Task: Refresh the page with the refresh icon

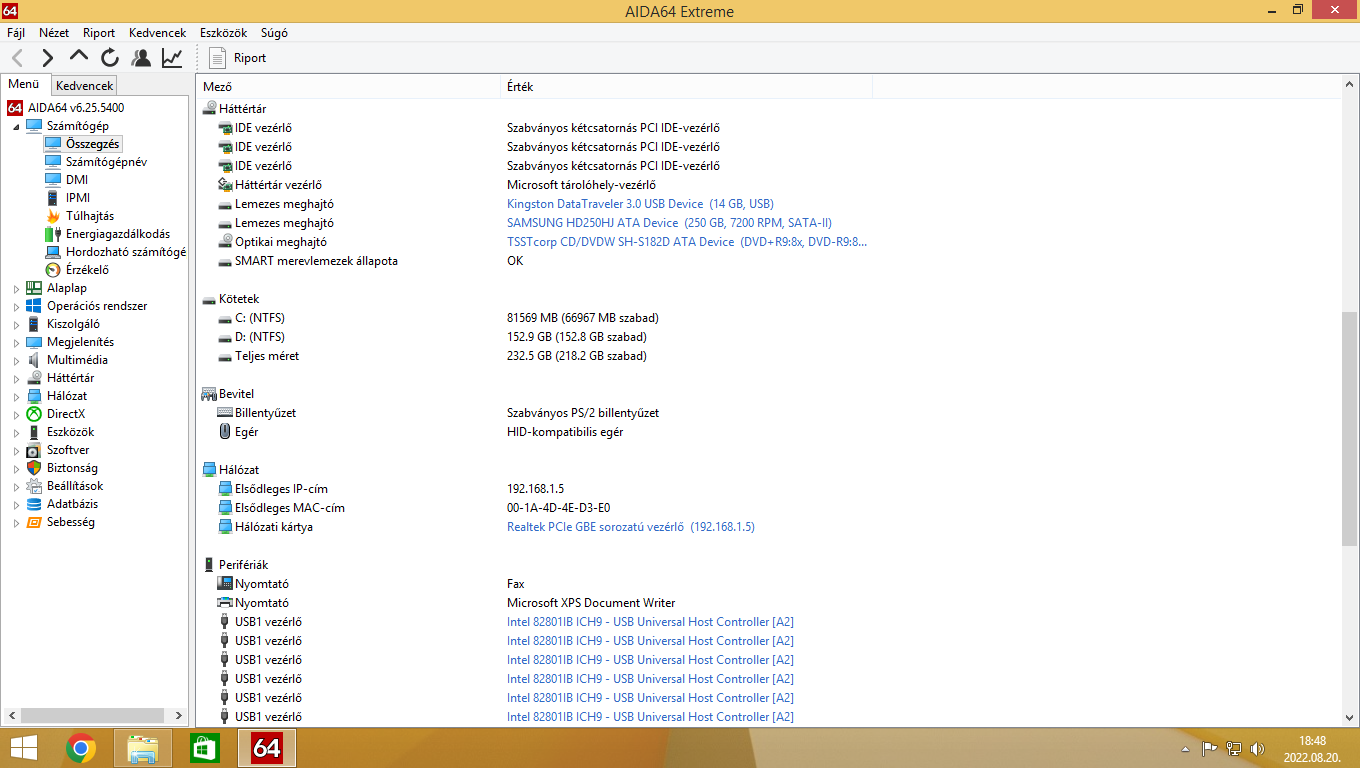Action: 110,58
